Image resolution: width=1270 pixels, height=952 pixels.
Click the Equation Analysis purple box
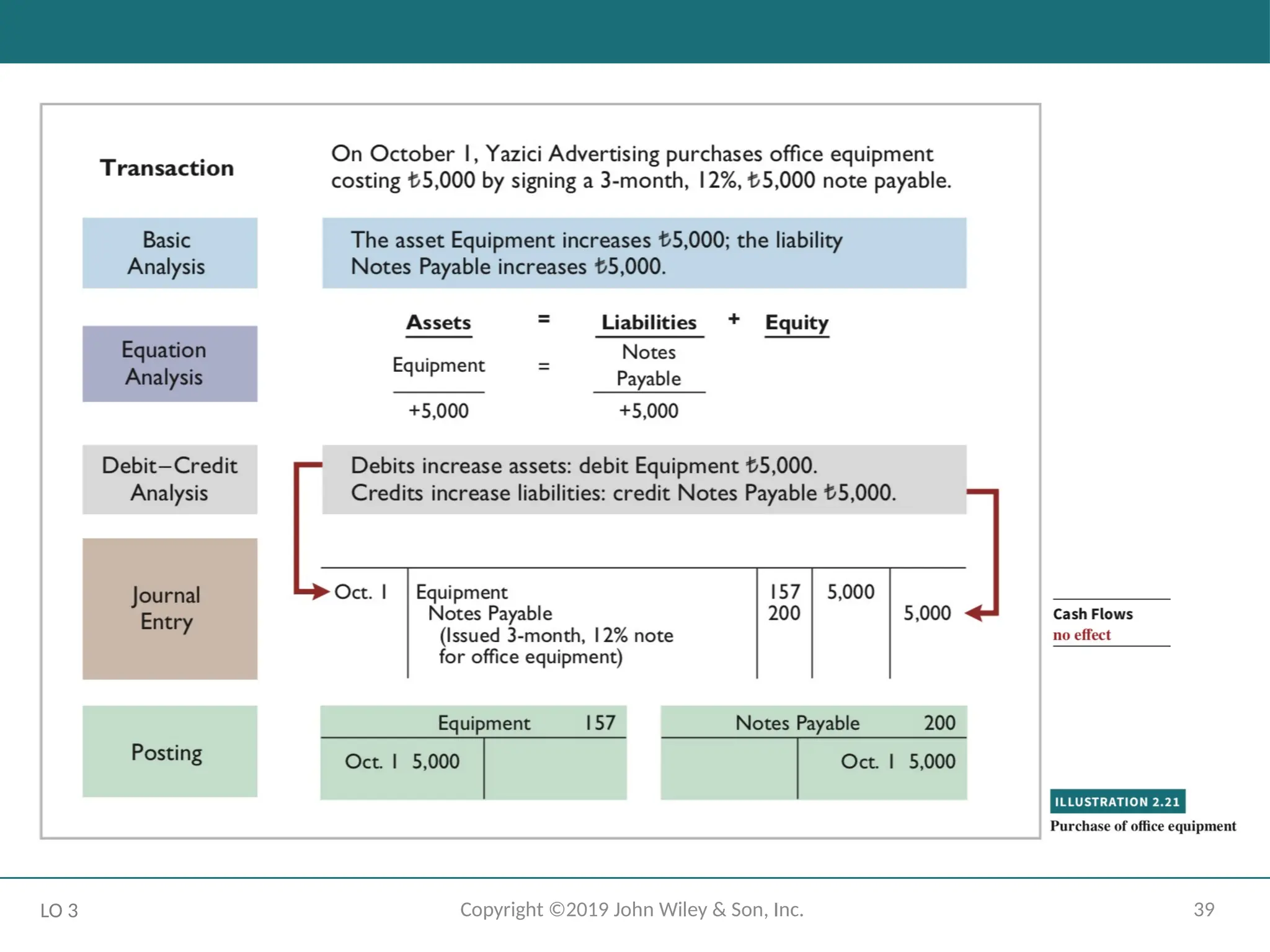point(169,364)
